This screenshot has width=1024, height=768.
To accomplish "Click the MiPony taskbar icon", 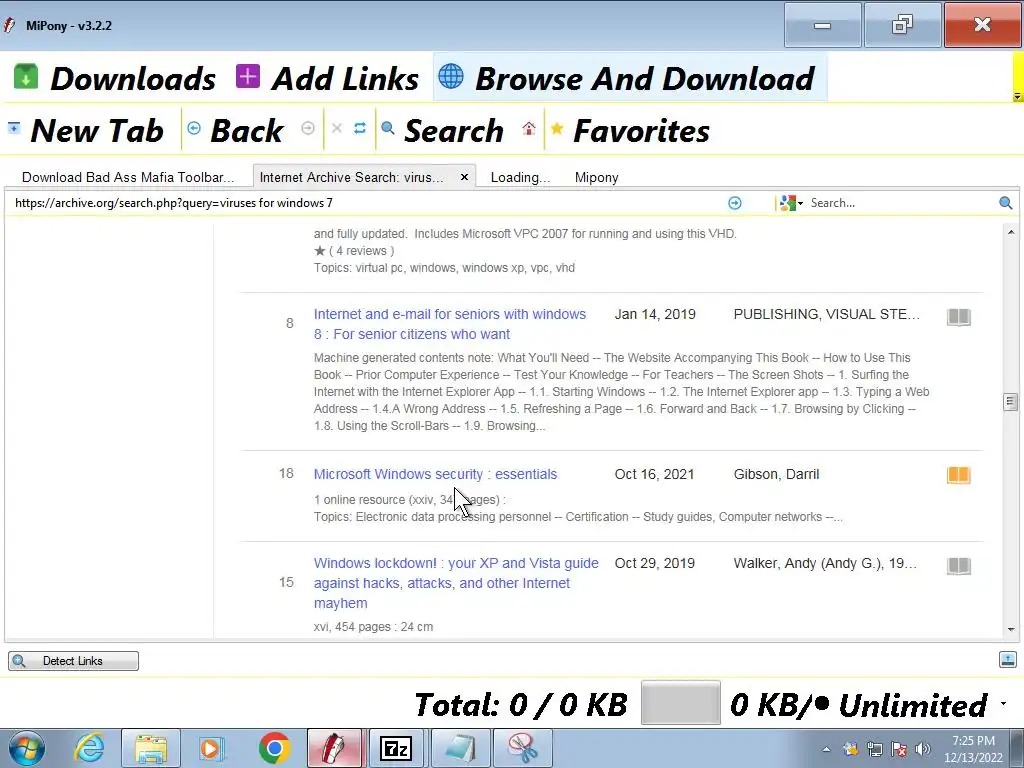I will tap(334, 748).
